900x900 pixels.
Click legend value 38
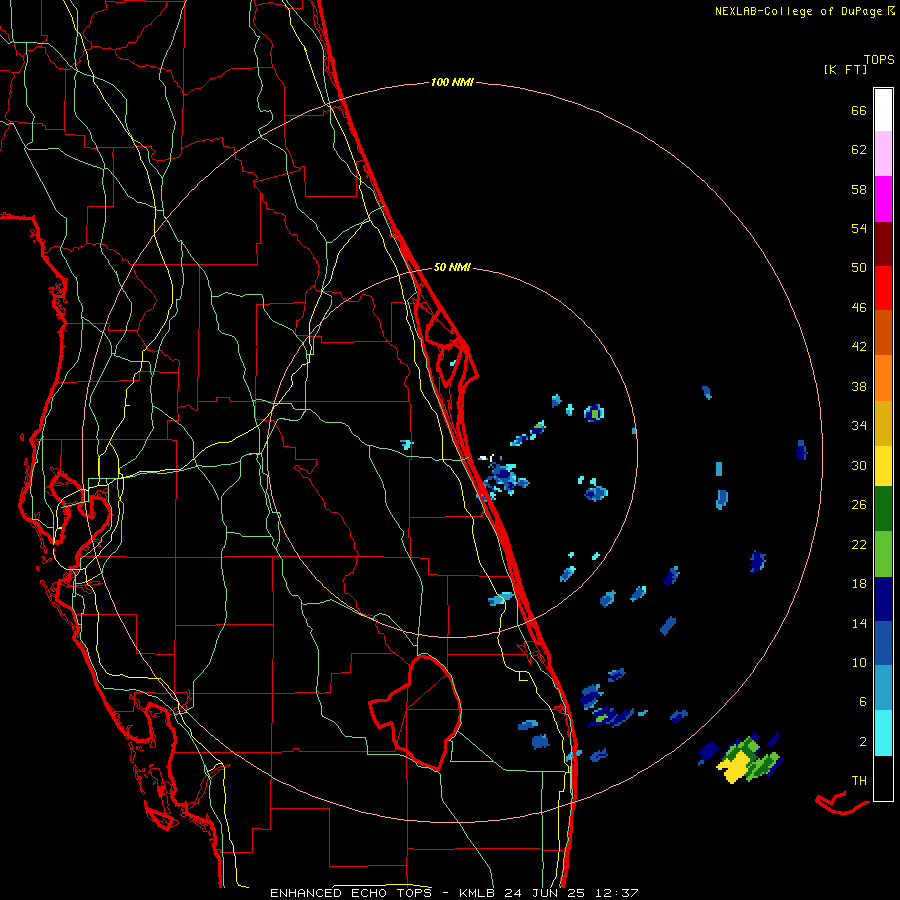[x=859, y=386]
